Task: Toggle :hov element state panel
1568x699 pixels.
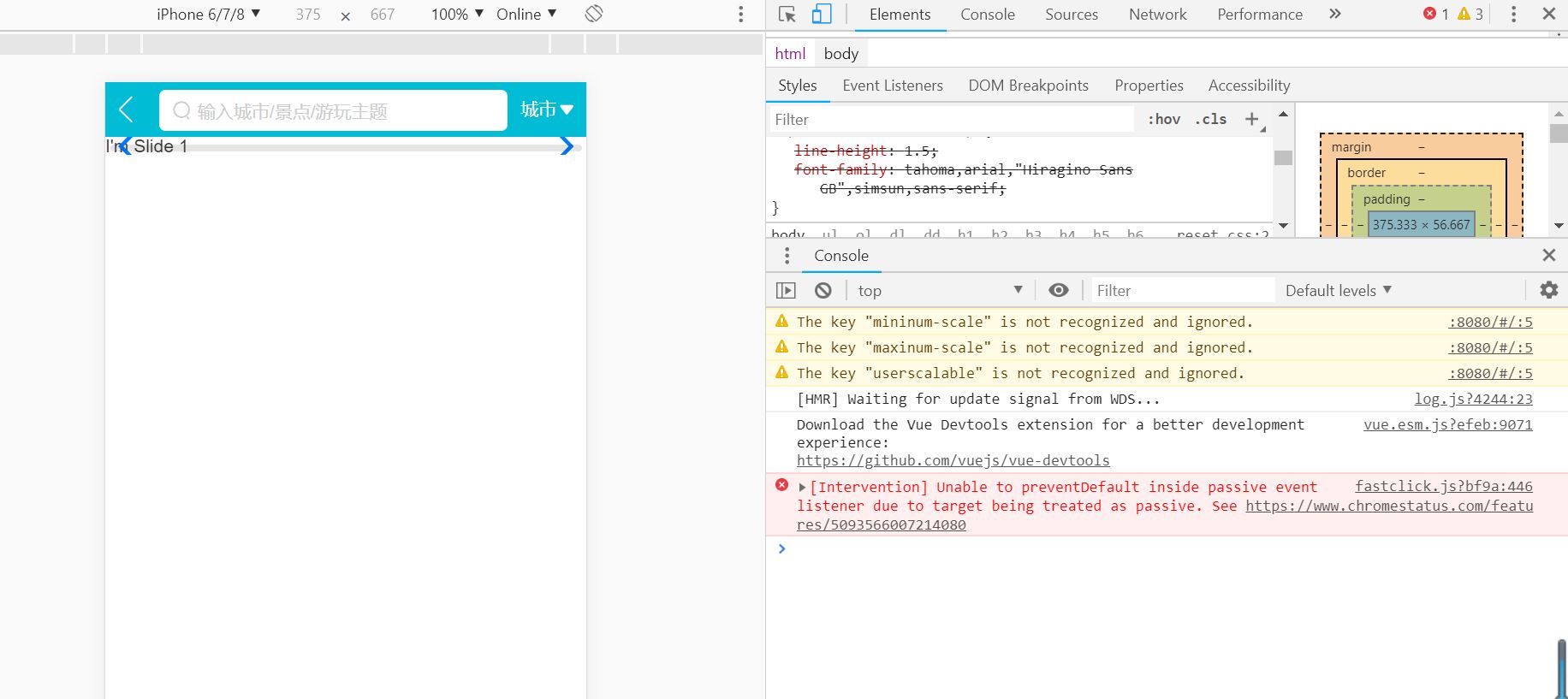Action: click(1164, 120)
